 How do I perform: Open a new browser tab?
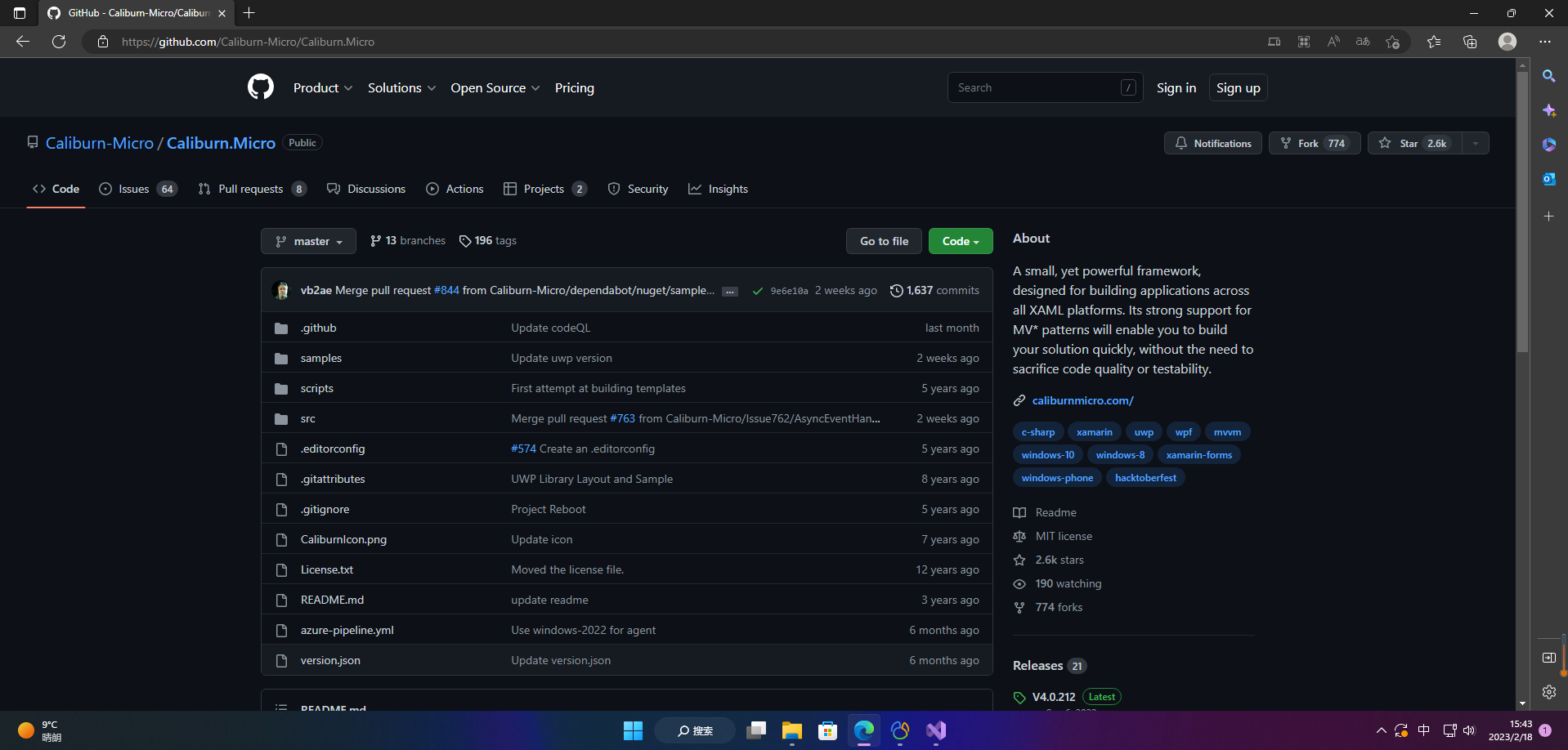(249, 13)
